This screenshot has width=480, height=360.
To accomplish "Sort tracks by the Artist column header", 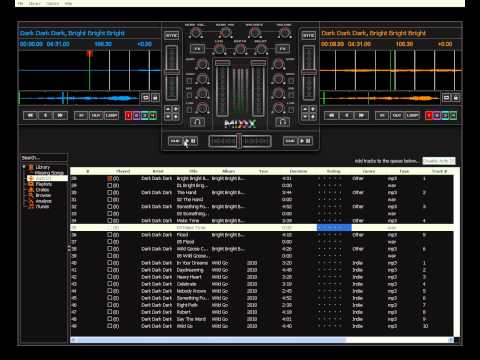I will (158, 171).
